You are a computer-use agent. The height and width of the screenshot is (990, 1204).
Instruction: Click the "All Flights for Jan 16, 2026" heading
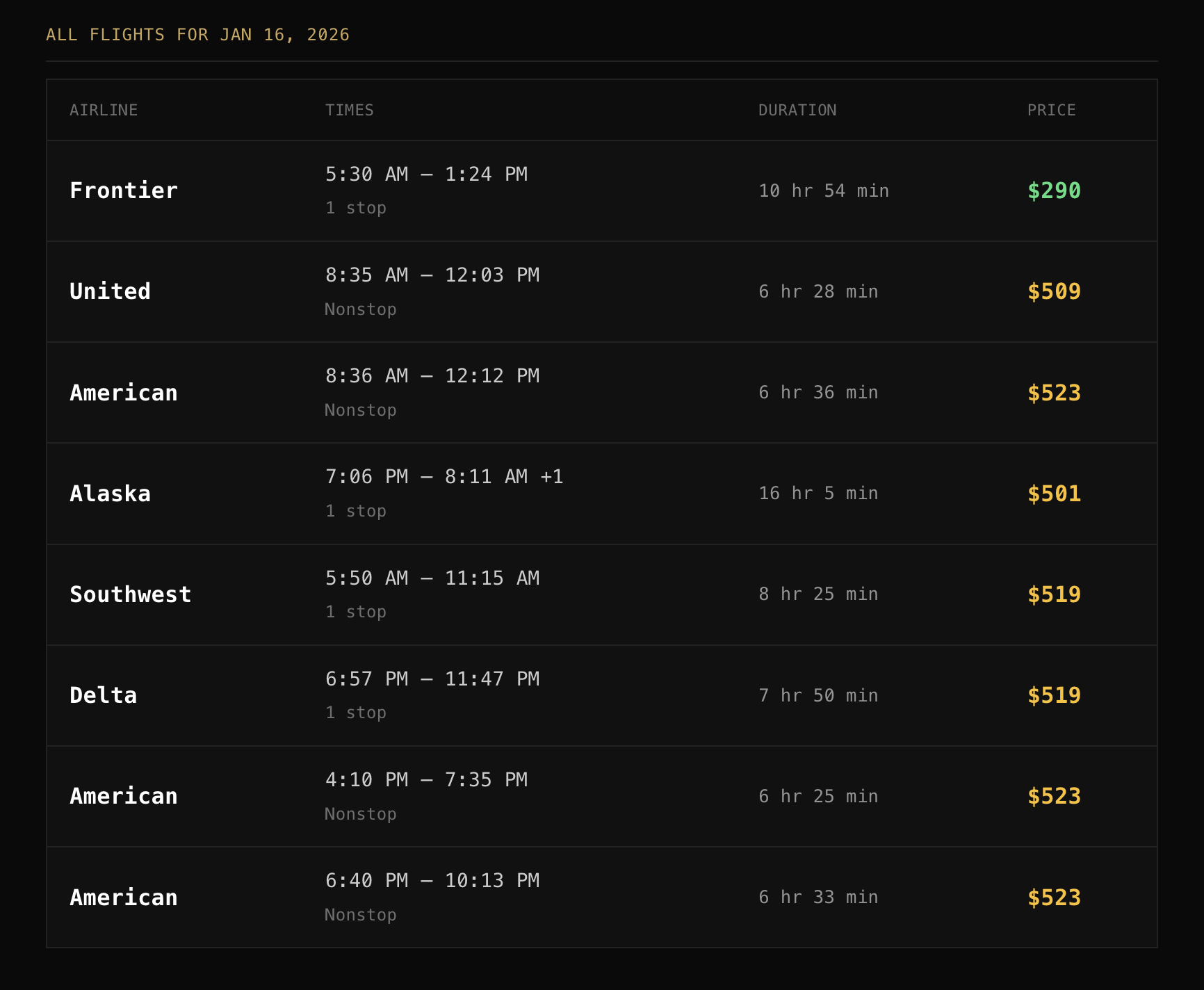pyautogui.click(x=197, y=35)
